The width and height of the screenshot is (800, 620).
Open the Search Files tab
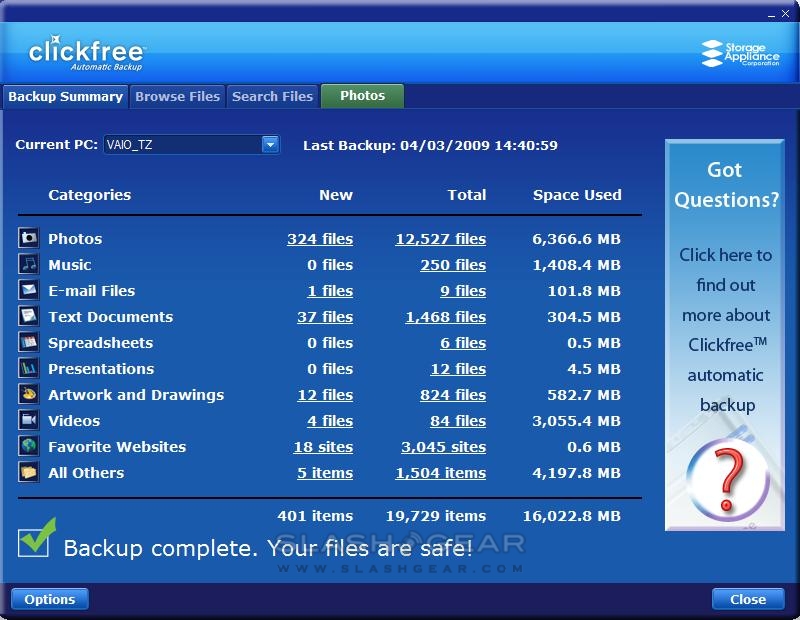click(x=272, y=97)
